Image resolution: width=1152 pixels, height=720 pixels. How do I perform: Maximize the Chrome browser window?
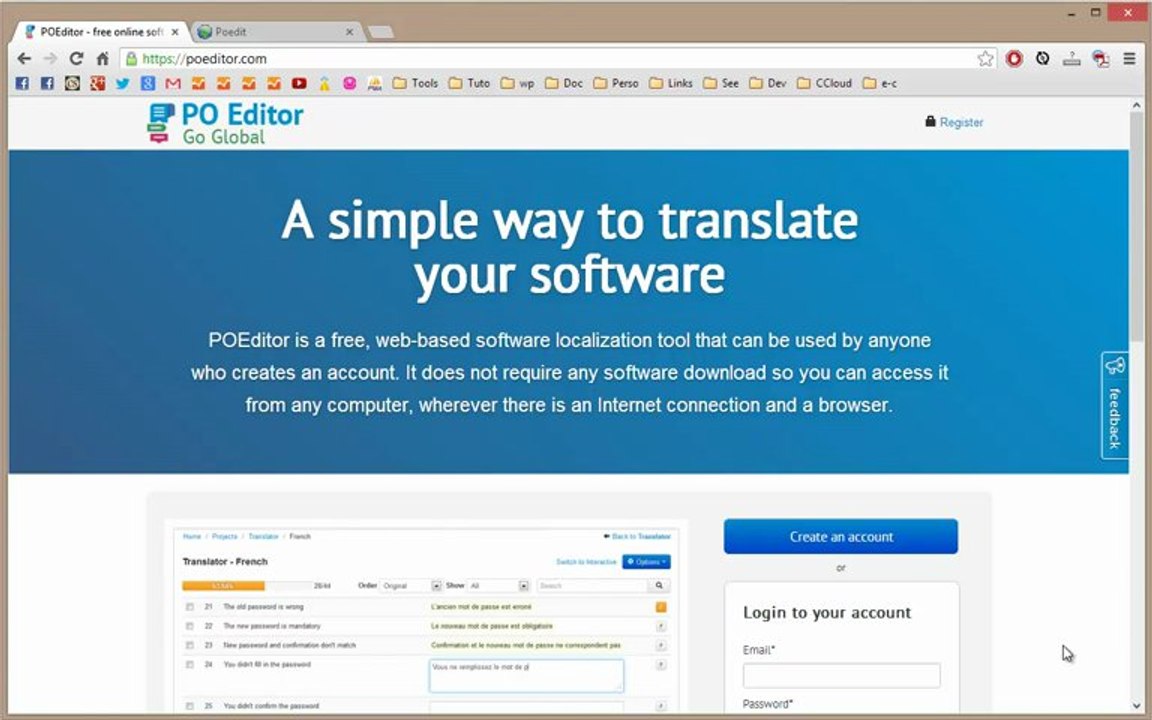click(x=1095, y=12)
